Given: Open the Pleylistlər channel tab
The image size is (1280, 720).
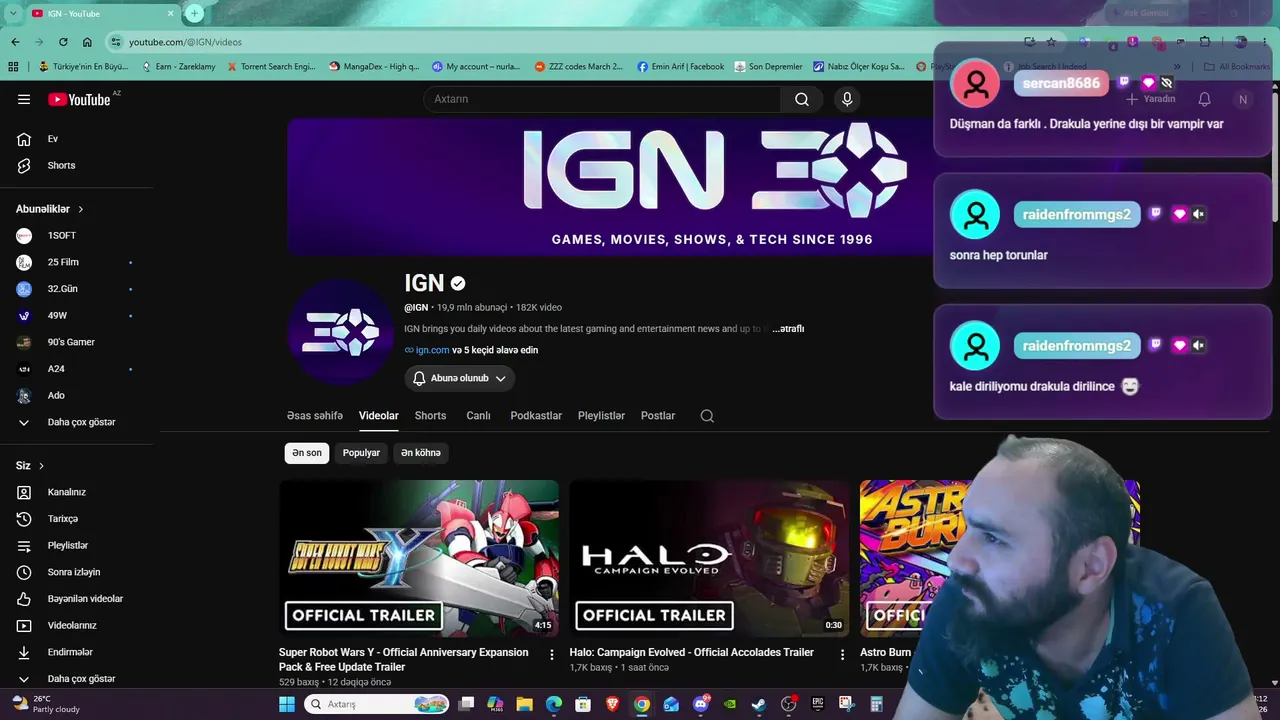Looking at the screenshot, I should 601,416.
